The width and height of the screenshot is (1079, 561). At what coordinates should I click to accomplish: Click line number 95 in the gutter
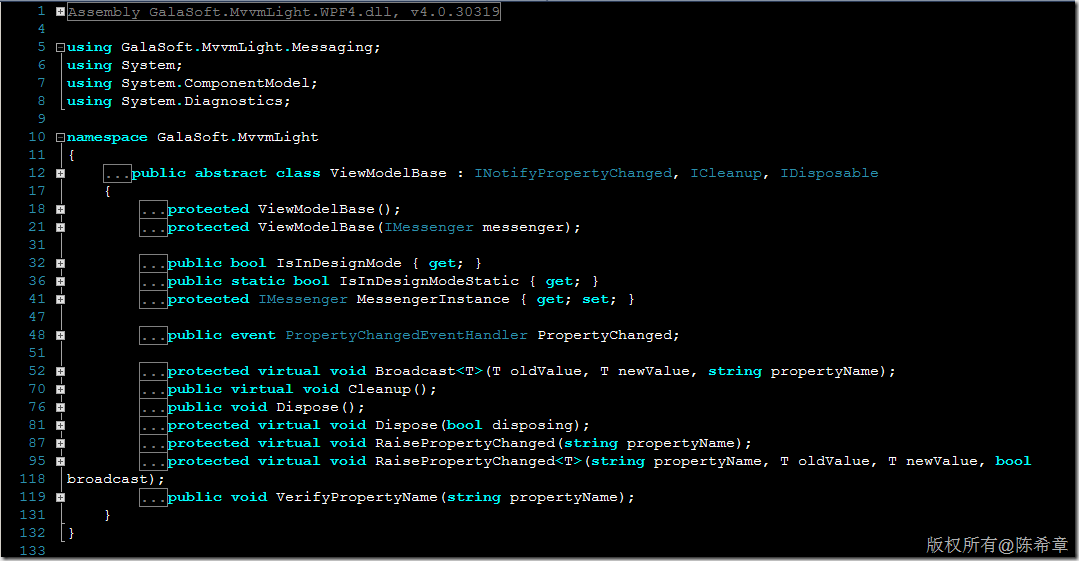pos(37,461)
